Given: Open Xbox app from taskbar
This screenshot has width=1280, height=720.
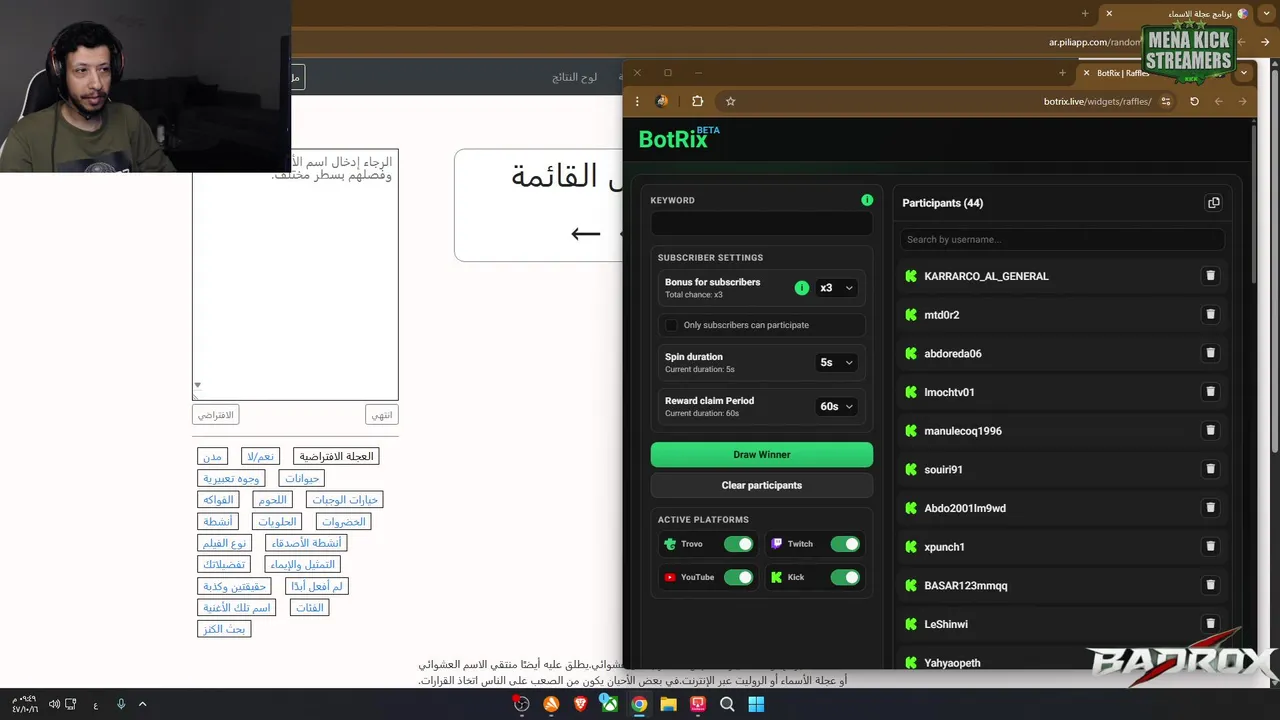Looking at the screenshot, I should click(x=609, y=704).
